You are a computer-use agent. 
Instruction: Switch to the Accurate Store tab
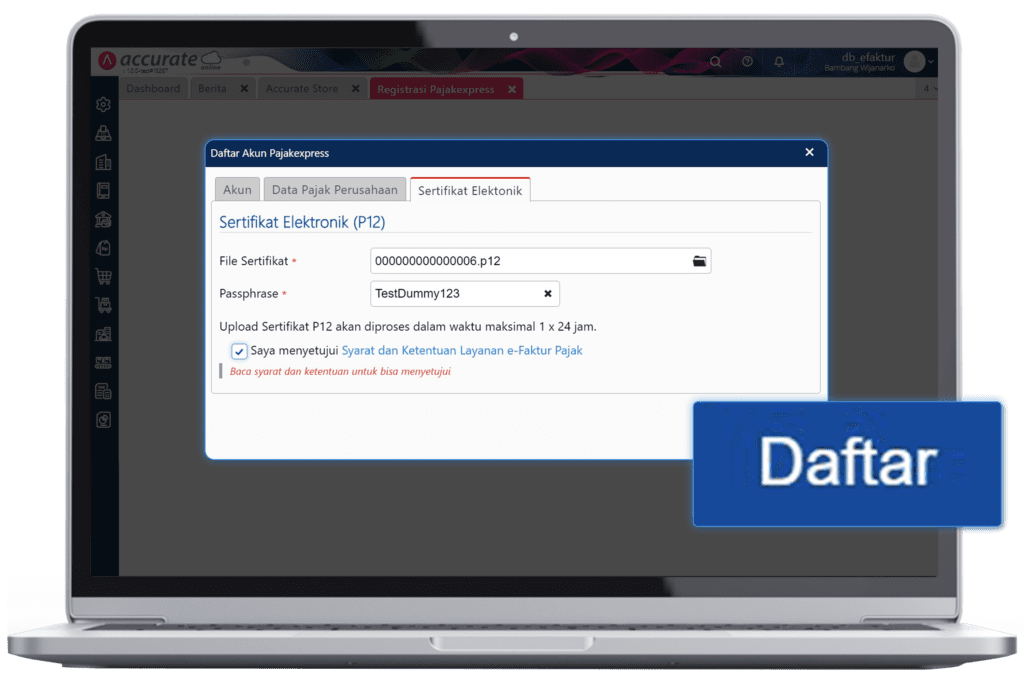click(302, 88)
